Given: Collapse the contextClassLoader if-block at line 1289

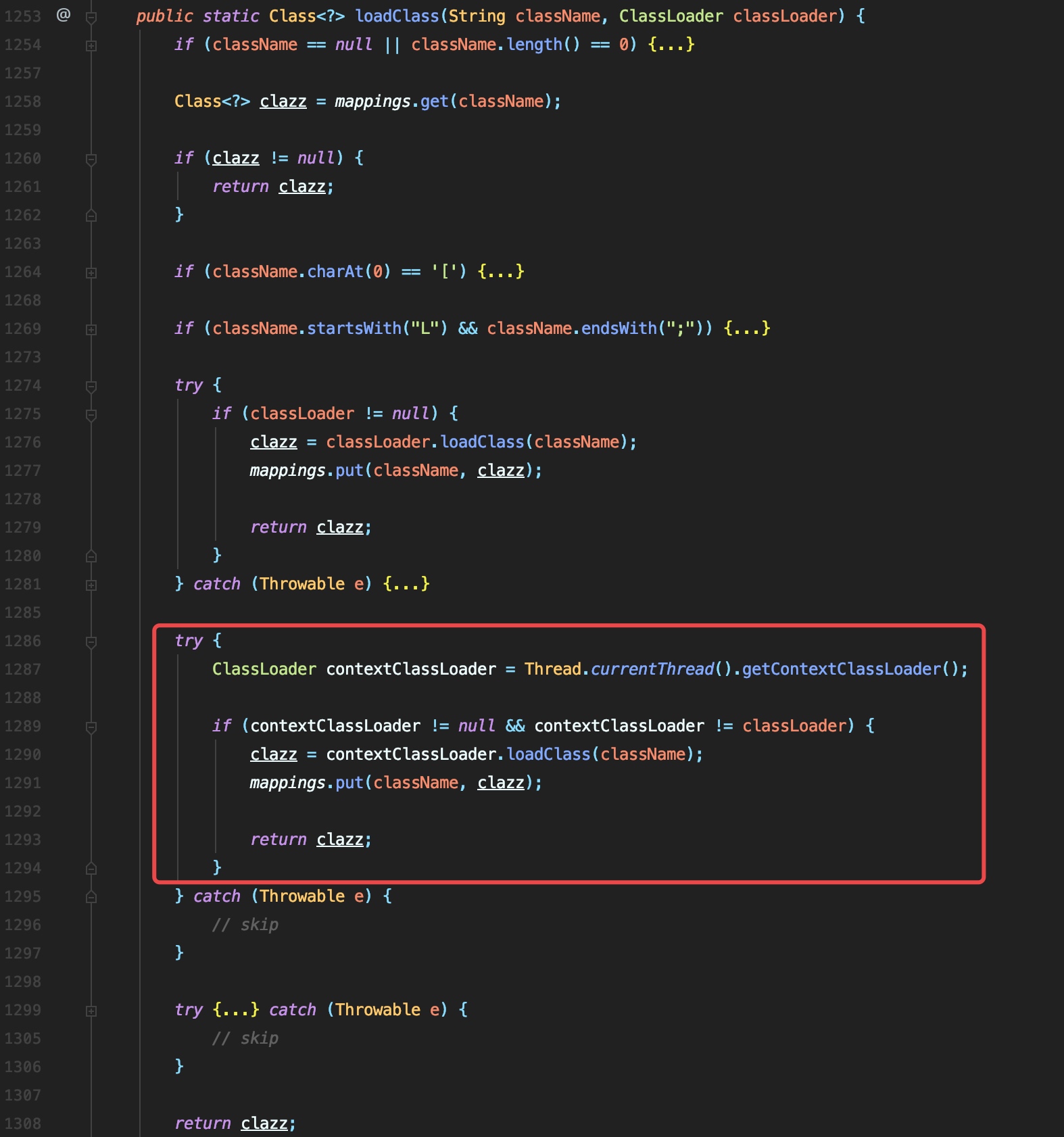Looking at the screenshot, I should (91, 727).
